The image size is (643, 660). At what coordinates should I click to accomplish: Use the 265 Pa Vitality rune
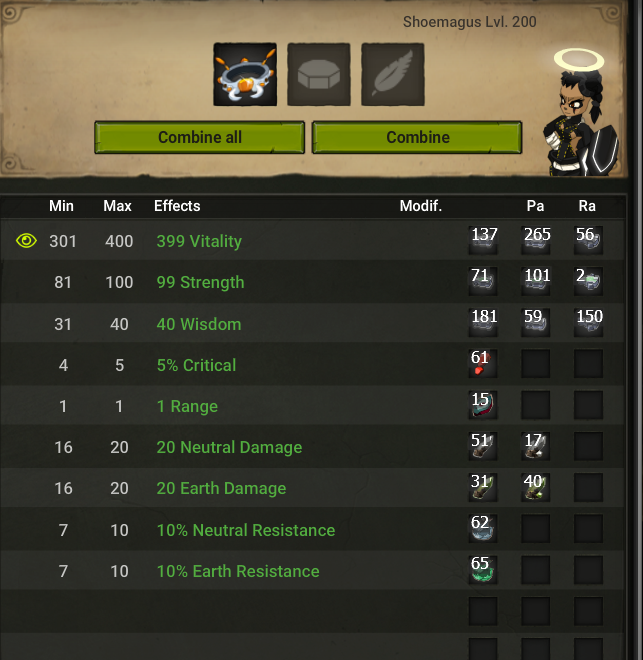tap(536, 240)
